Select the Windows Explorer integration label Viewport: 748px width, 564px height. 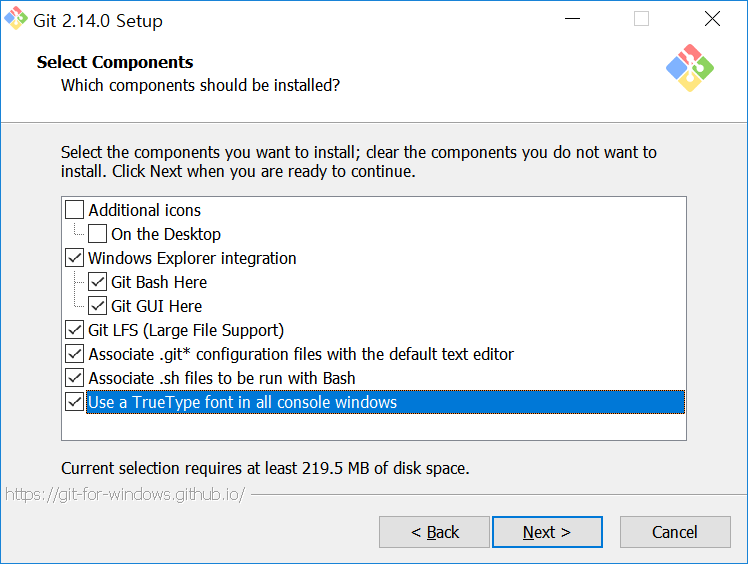192,258
